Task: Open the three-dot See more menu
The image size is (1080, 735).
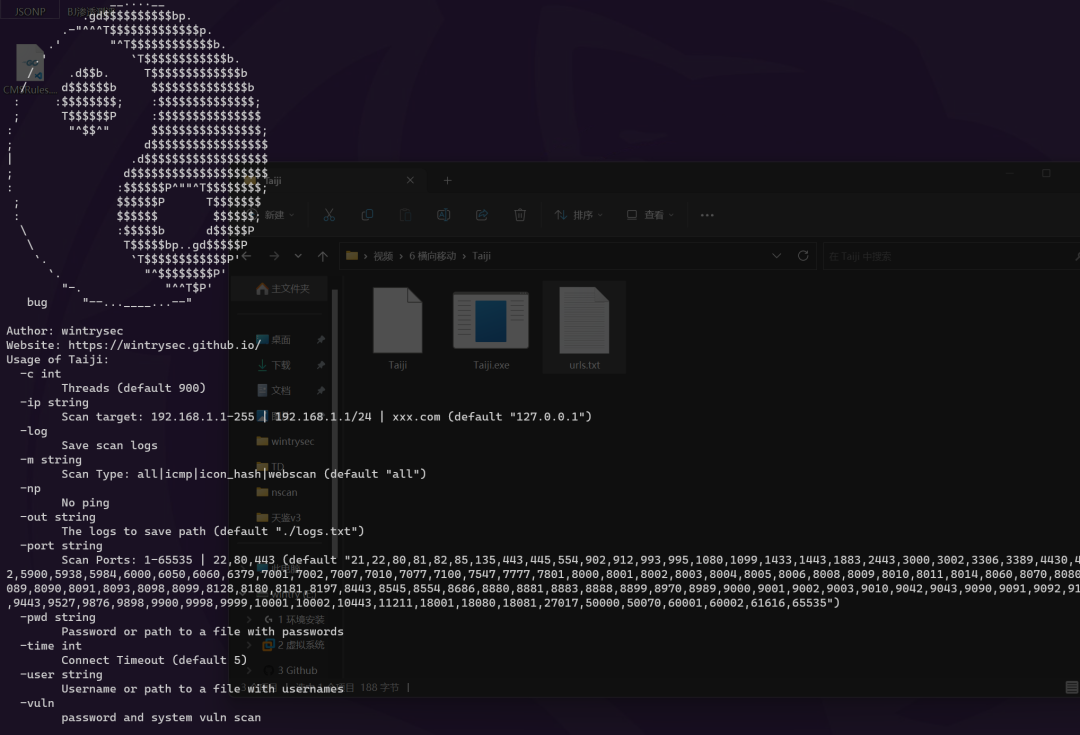Action: tap(707, 215)
